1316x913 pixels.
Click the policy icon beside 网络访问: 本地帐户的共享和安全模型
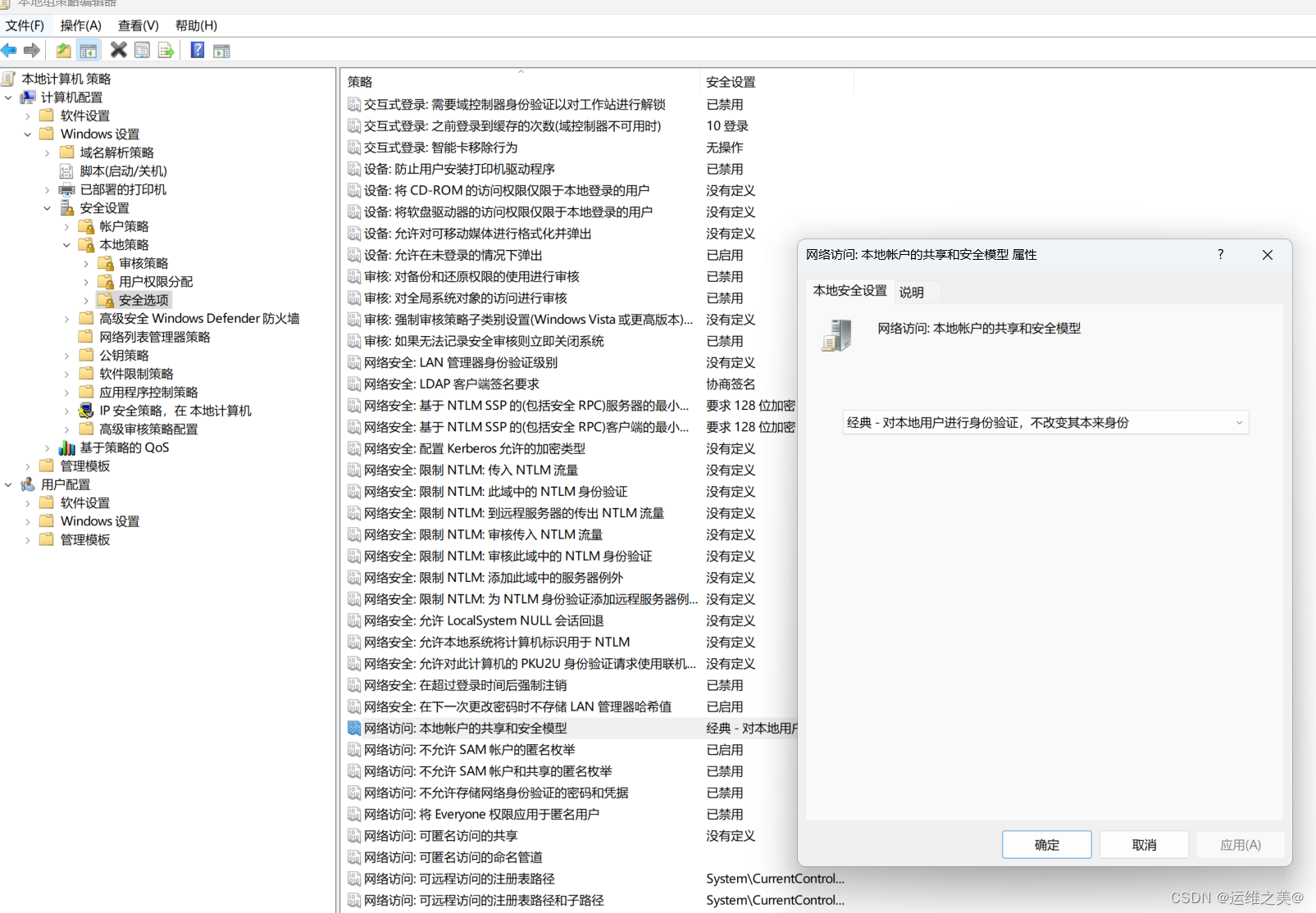[x=354, y=728]
